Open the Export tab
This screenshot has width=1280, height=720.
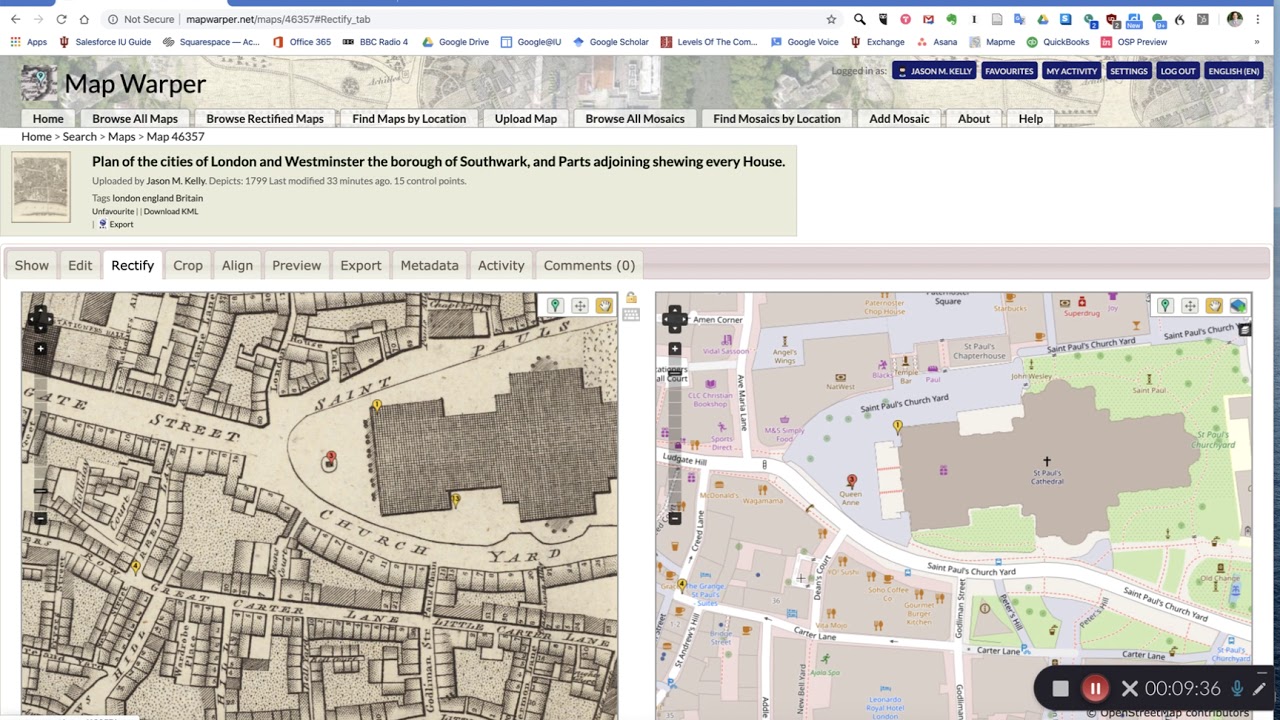[x=361, y=265]
